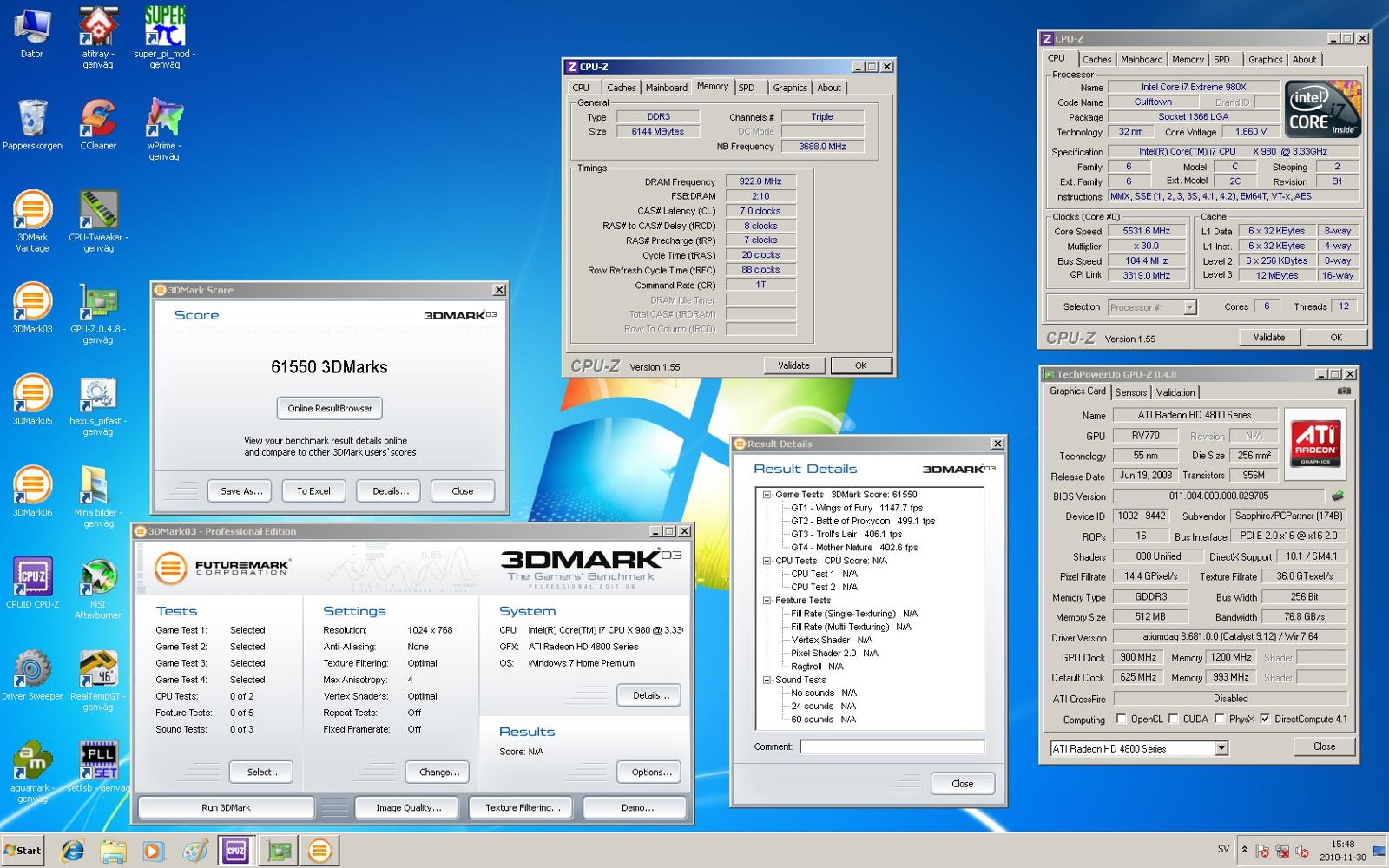Export the score with To Excel
This screenshot has height=868, width=1389.
coord(313,490)
